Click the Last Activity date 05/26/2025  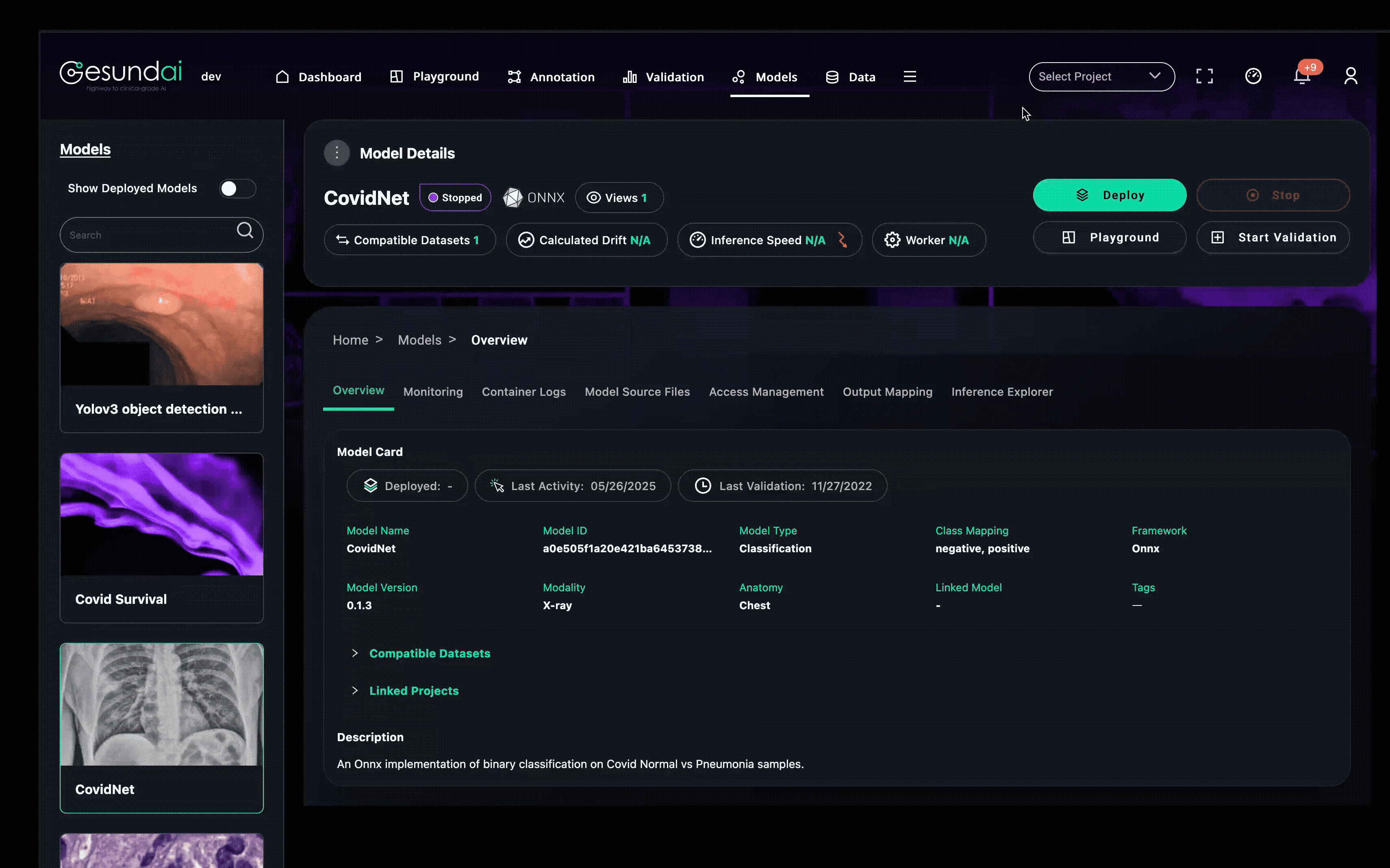623,486
